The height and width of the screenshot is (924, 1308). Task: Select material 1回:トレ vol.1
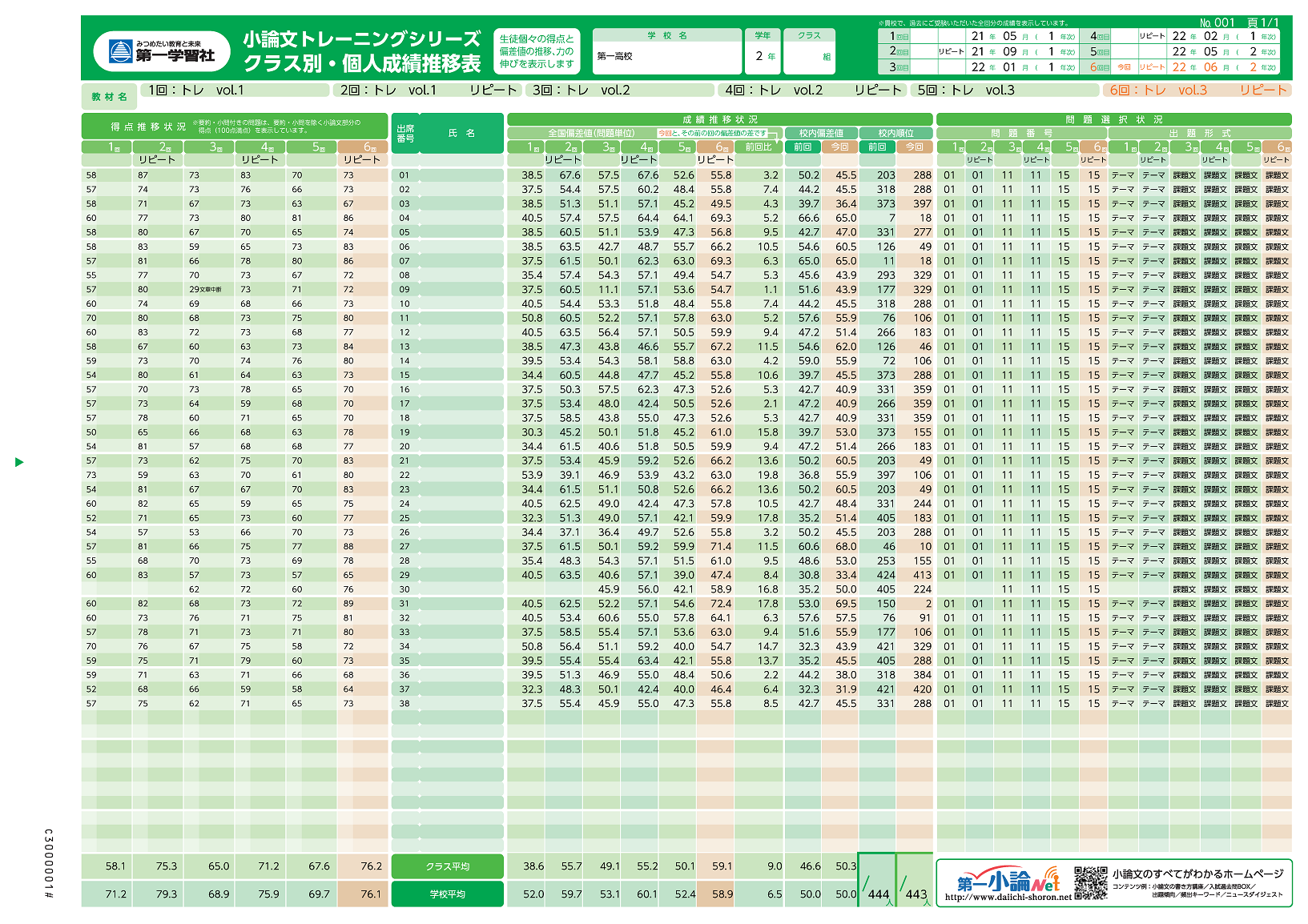click(x=235, y=90)
